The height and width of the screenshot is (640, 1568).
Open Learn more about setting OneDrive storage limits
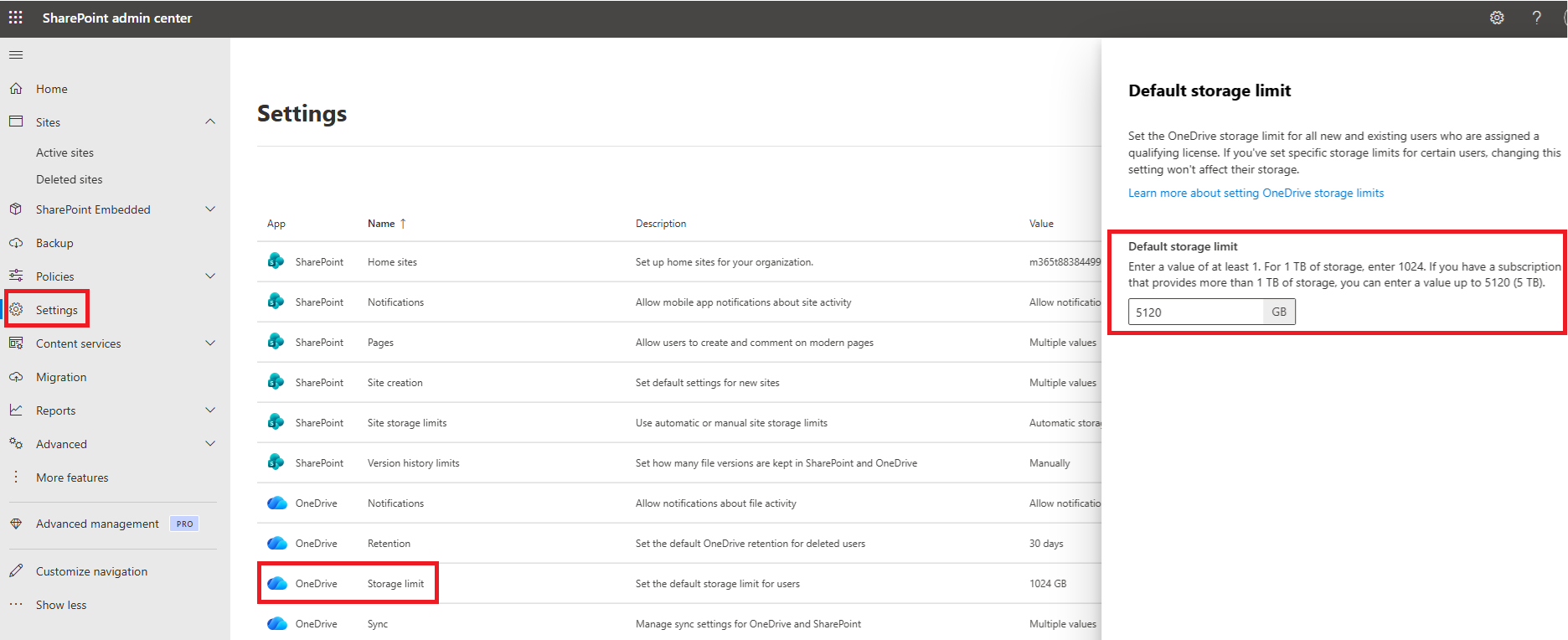tap(1256, 193)
